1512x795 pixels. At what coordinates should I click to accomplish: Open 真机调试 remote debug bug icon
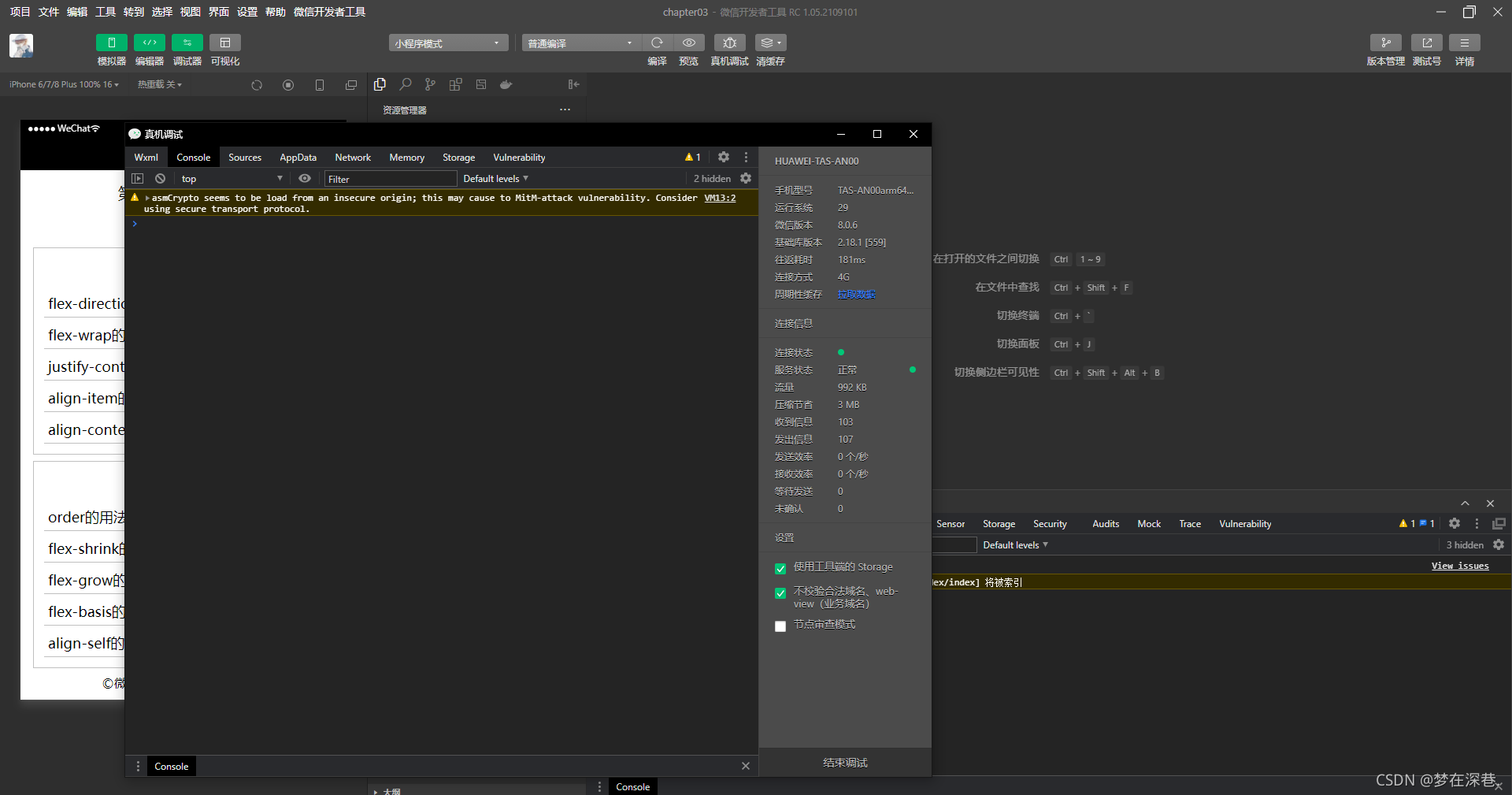(x=729, y=43)
